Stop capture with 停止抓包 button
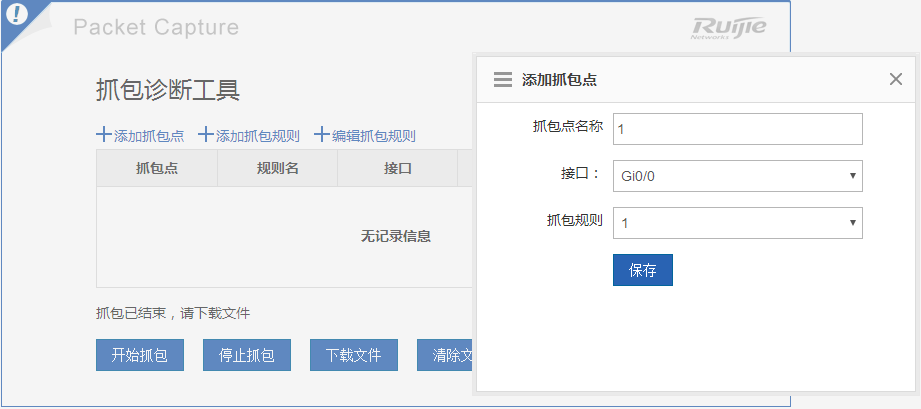921x409 pixels. [x=246, y=355]
